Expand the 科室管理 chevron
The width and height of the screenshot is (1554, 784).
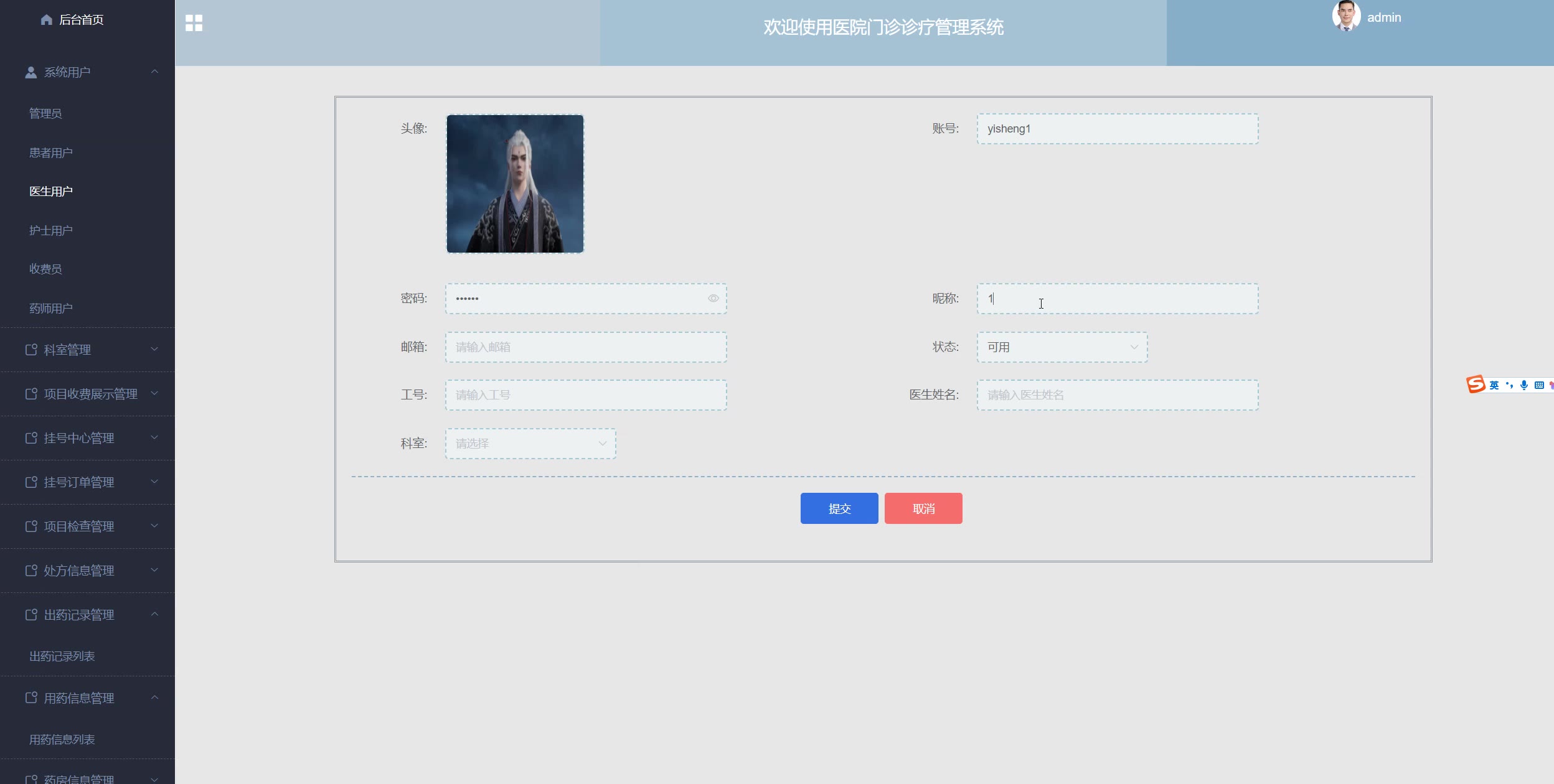click(x=154, y=349)
